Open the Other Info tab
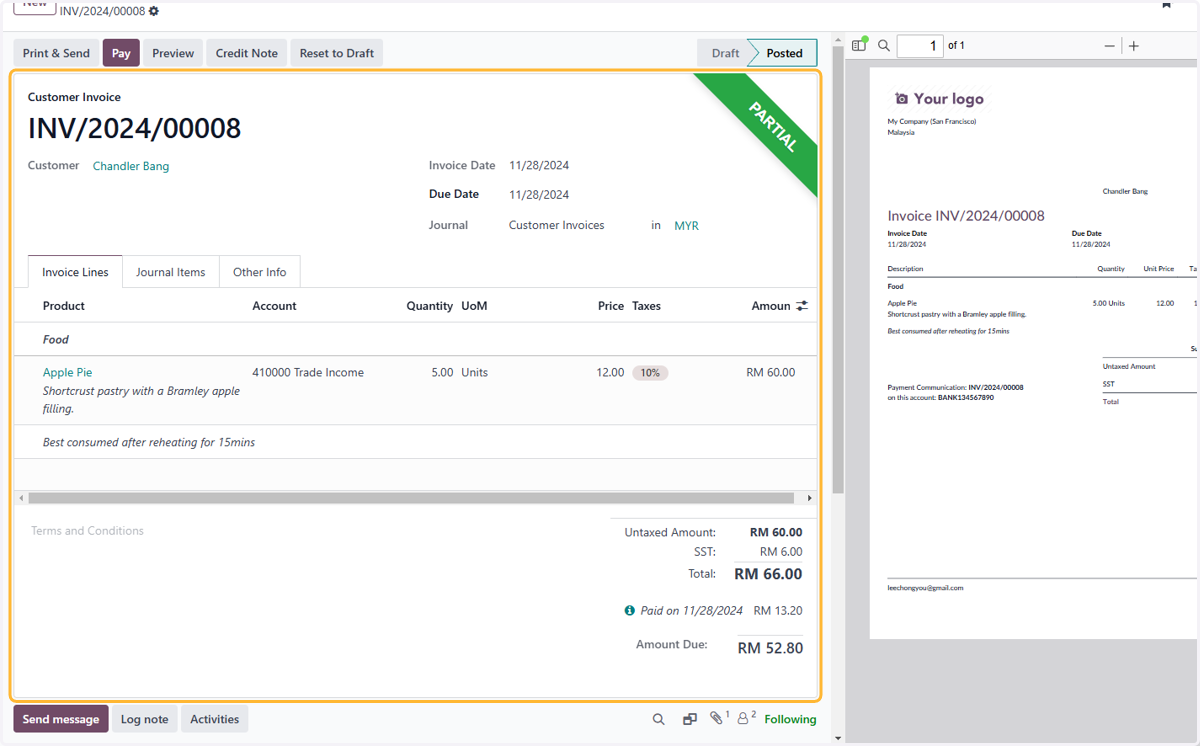The height and width of the screenshot is (746, 1200). tap(260, 272)
